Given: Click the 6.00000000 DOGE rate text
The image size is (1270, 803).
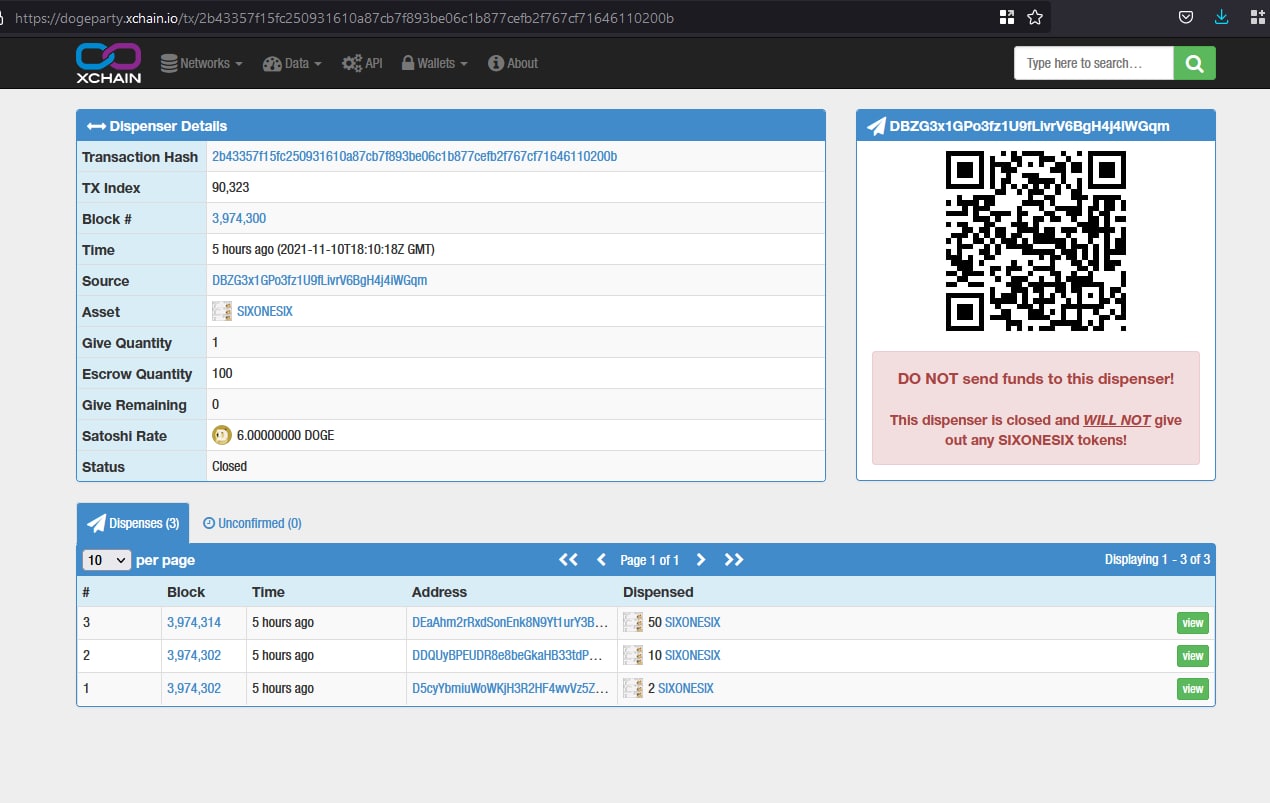Looking at the screenshot, I should tap(286, 436).
